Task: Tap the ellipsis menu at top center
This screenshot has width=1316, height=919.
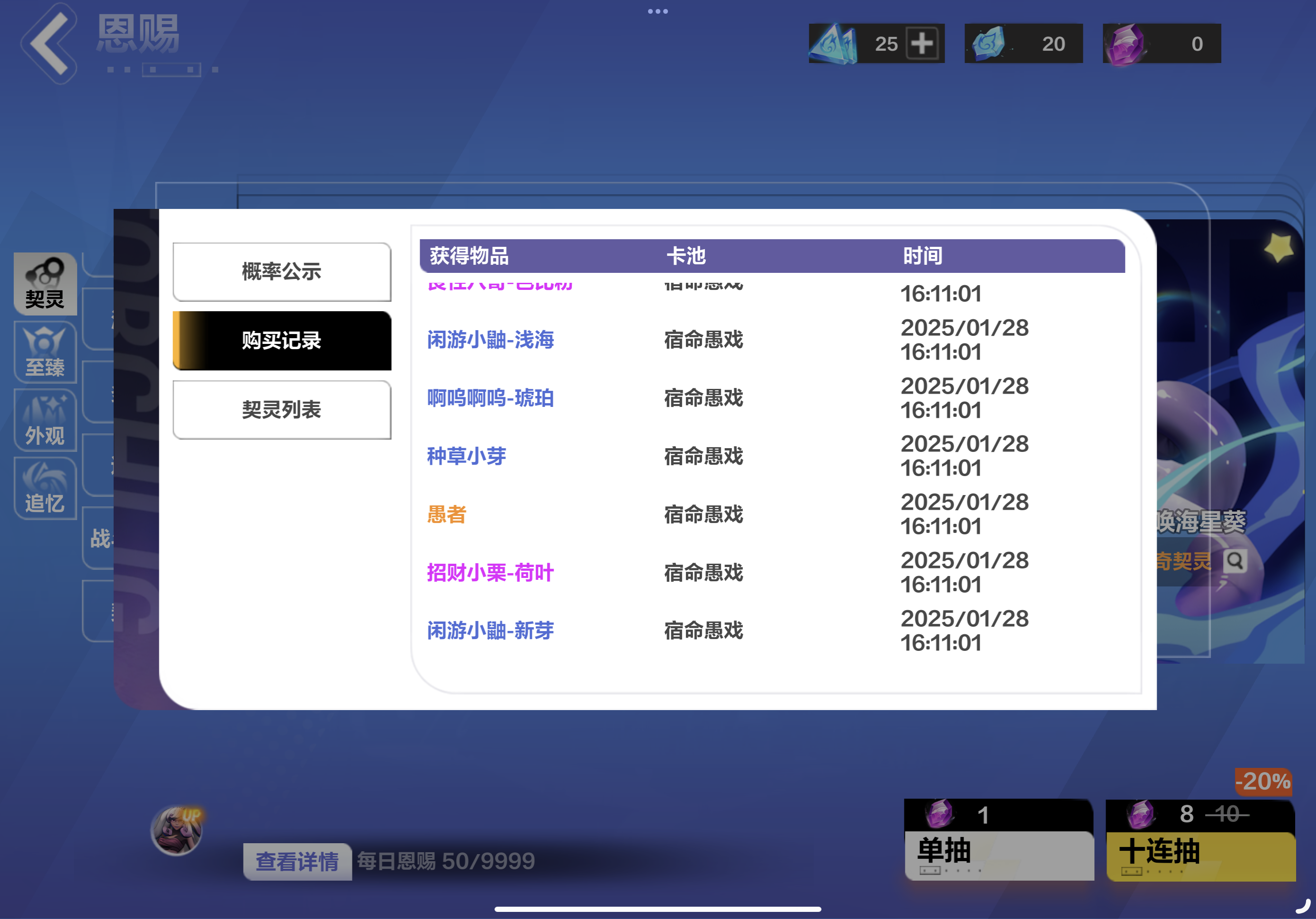Action: click(658, 11)
